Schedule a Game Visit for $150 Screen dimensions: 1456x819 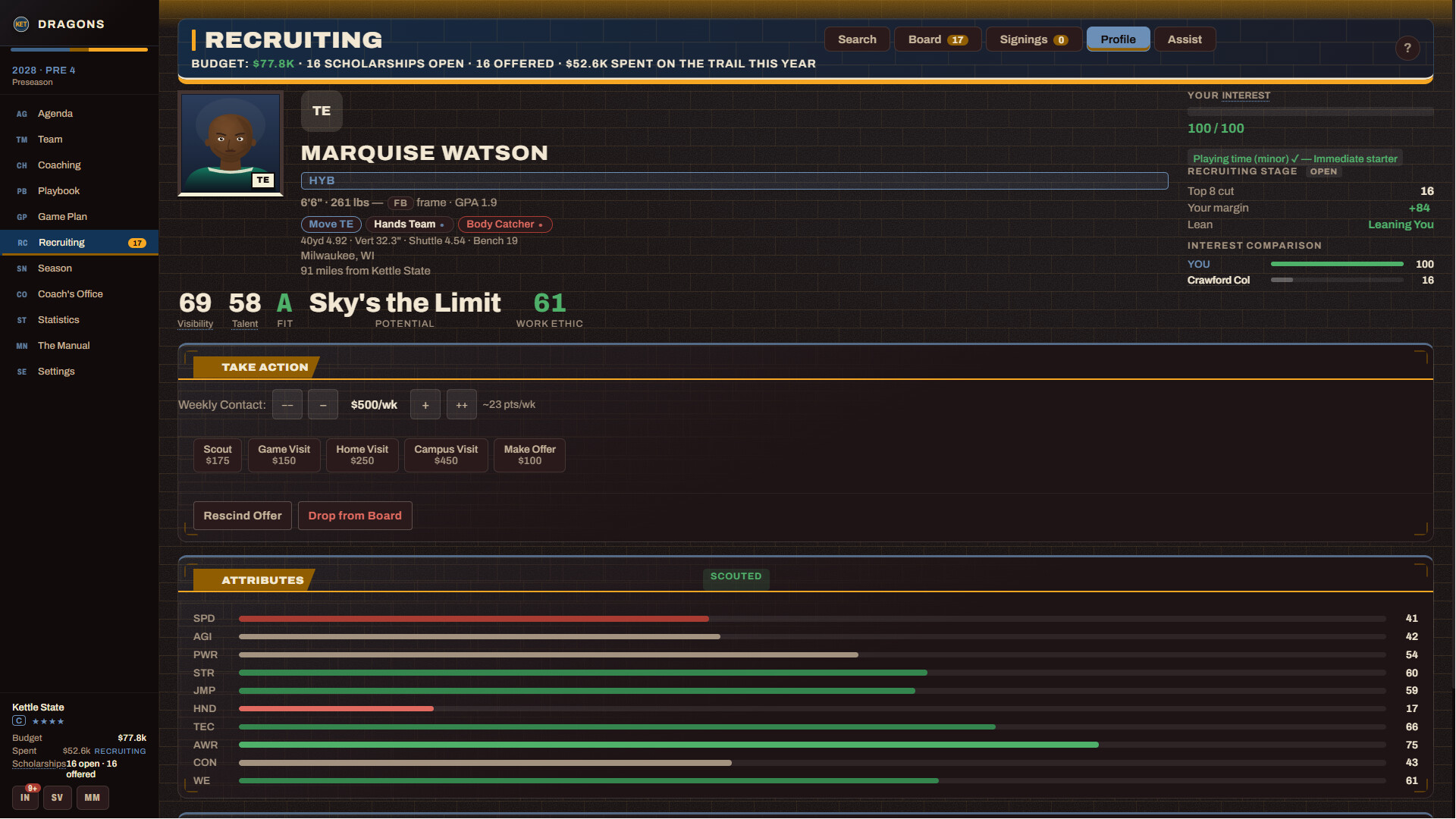(x=284, y=455)
